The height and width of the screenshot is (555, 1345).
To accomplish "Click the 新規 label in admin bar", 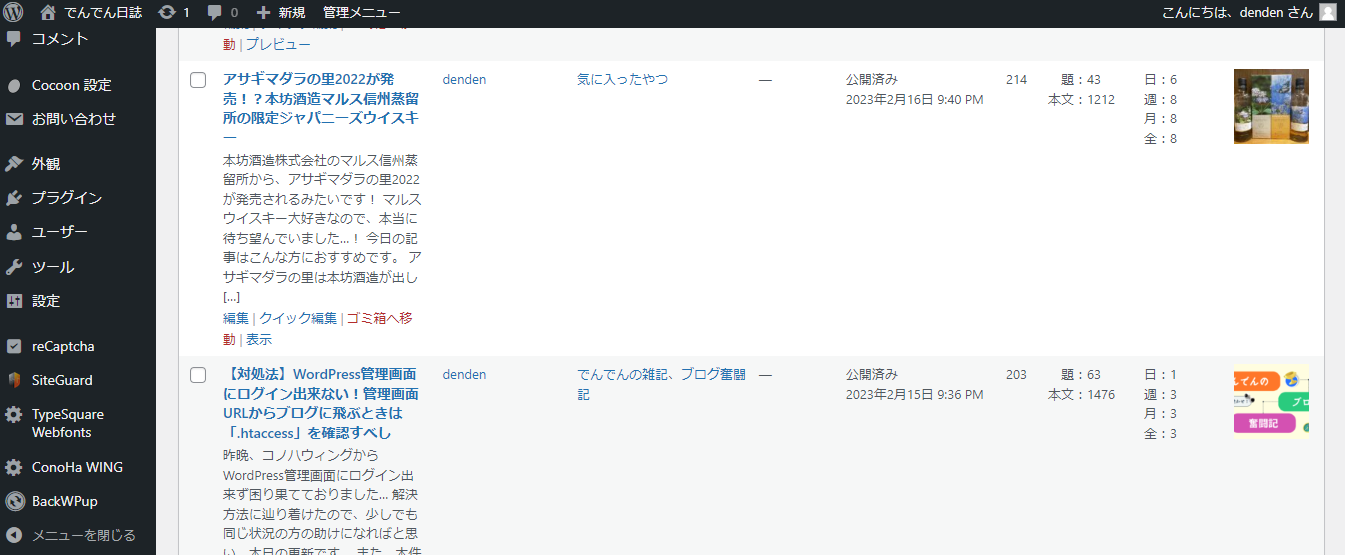I will tap(292, 13).
